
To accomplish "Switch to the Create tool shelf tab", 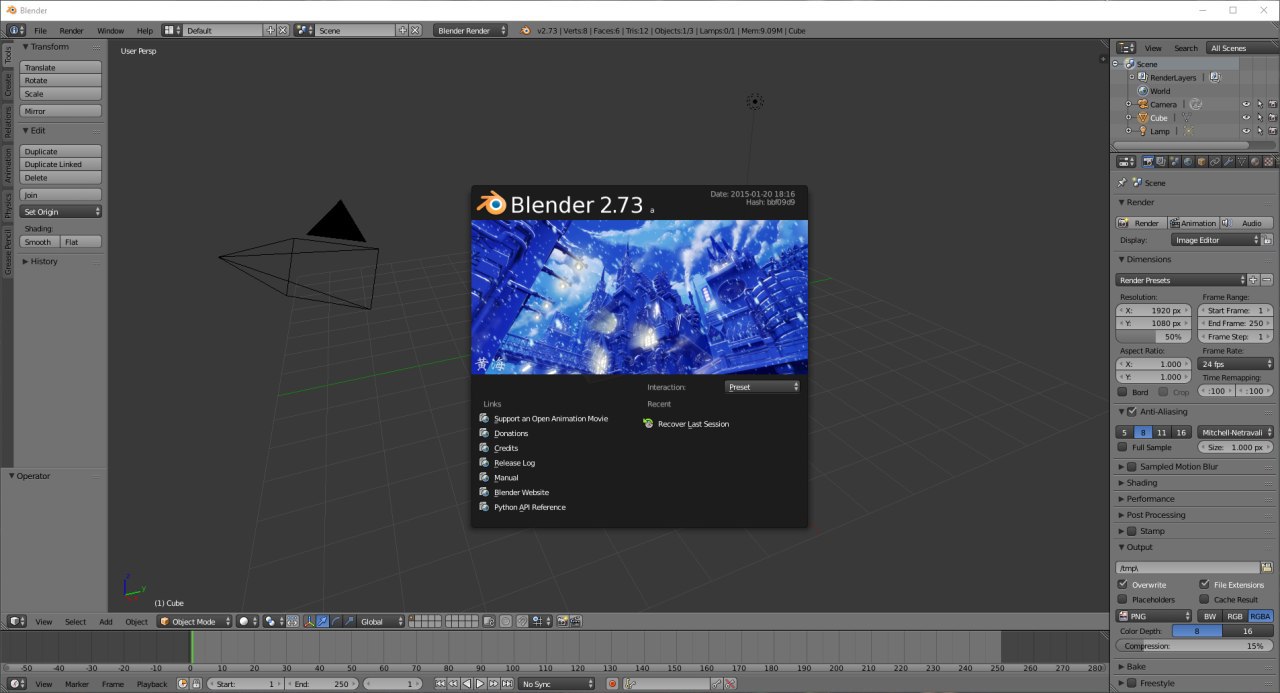I will pyautogui.click(x=8, y=84).
